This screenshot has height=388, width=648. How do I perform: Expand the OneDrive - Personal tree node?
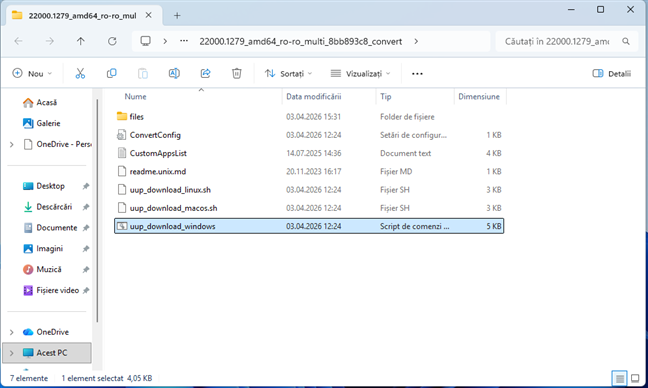click(12, 144)
